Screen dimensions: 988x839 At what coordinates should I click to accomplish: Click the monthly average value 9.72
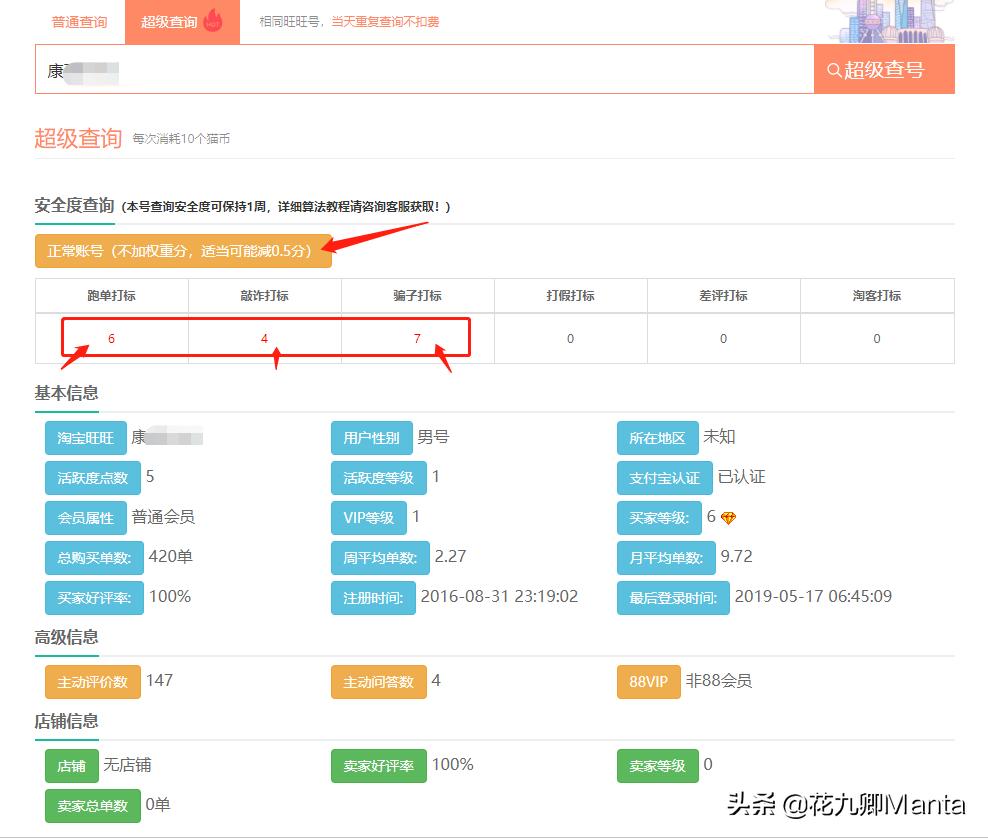click(x=737, y=557)
